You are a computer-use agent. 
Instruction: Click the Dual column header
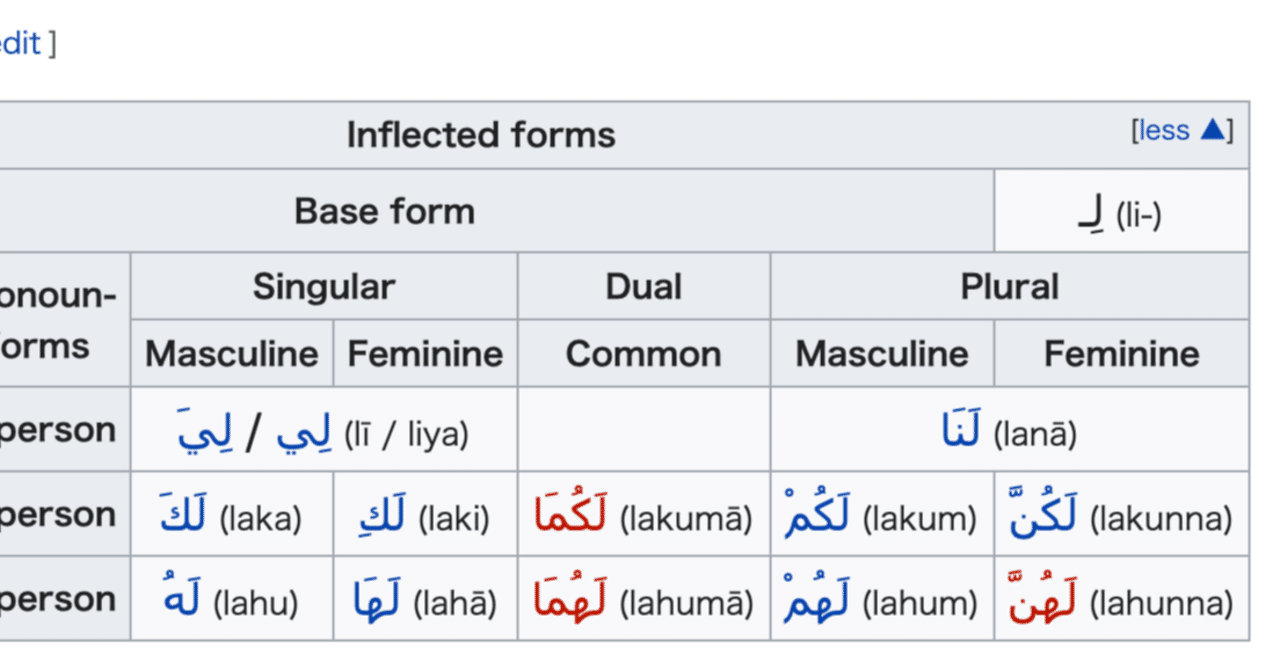[x=643, y=287]
